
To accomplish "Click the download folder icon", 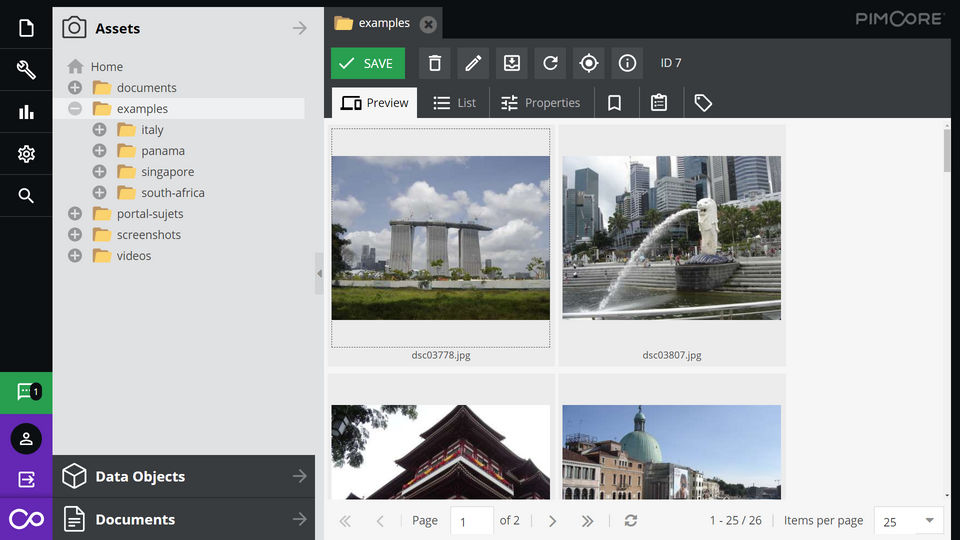I will pos(511,63).
